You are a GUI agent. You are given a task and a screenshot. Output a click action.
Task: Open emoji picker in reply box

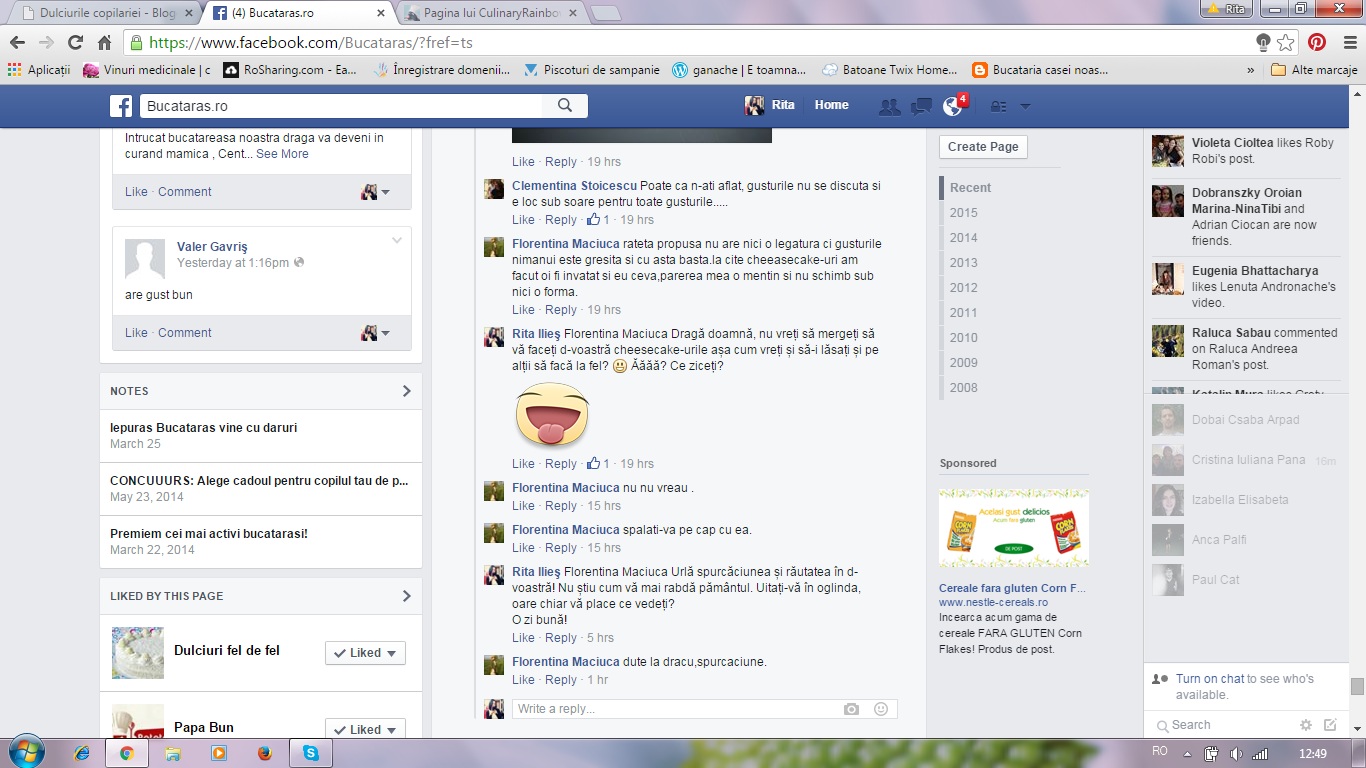pyautogui.click(x=881, y=709)
